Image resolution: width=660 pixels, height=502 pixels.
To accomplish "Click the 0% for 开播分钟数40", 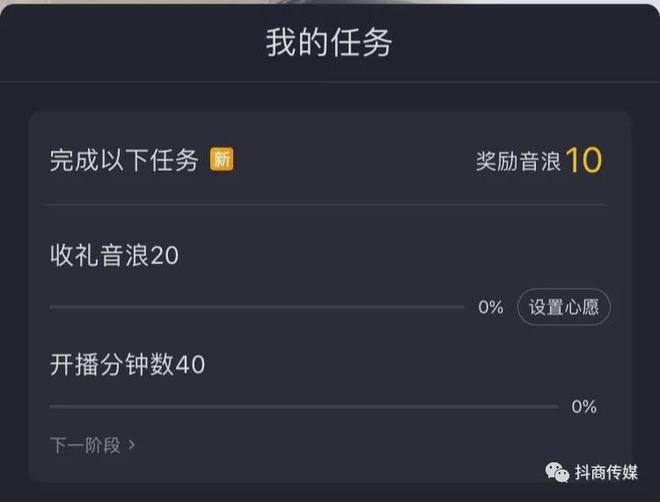I will click(x=584, y=406).
